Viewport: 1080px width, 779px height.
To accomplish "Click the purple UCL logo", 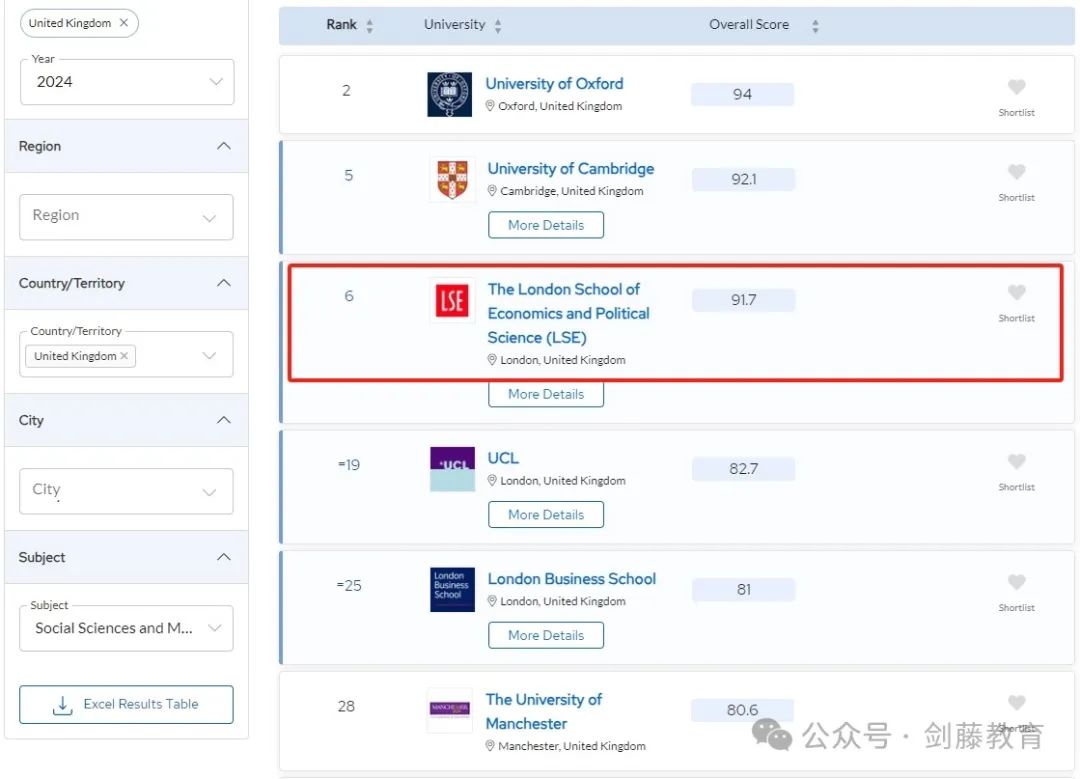I will [453, 469].
